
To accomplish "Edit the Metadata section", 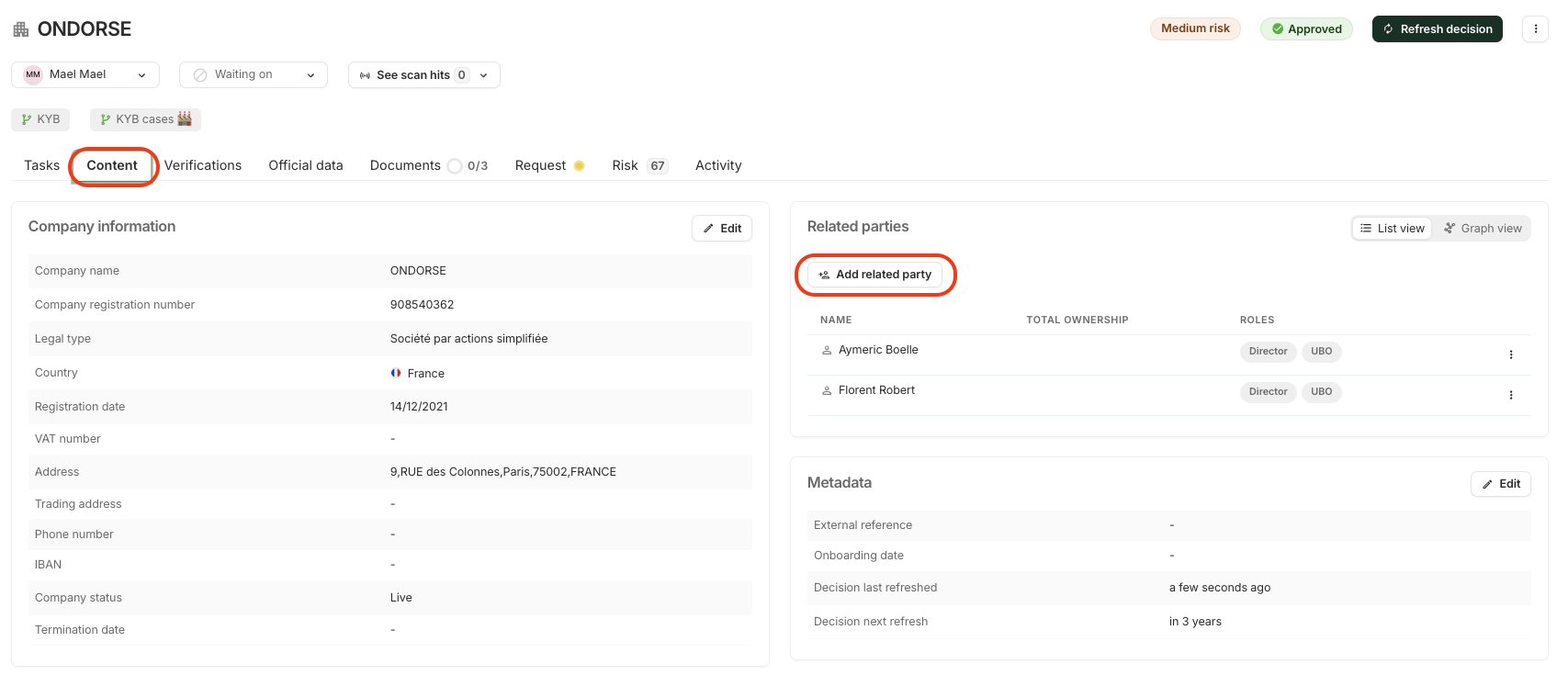I will [1501, 484].
